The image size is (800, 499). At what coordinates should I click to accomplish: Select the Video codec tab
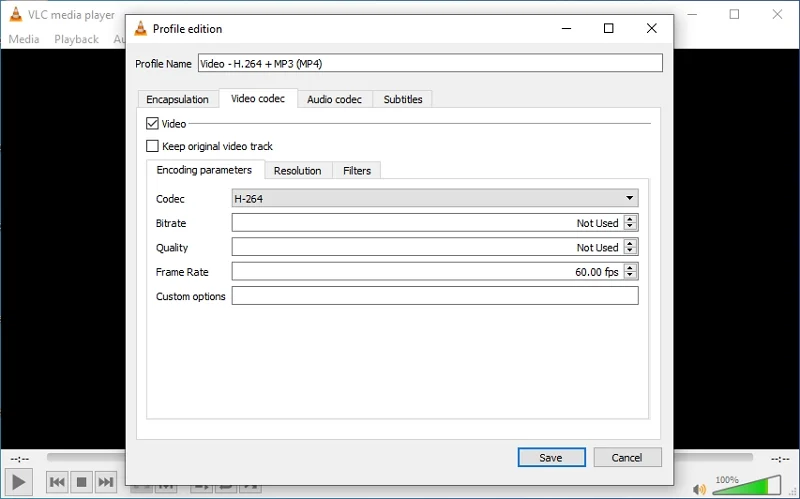coord(258,98)
